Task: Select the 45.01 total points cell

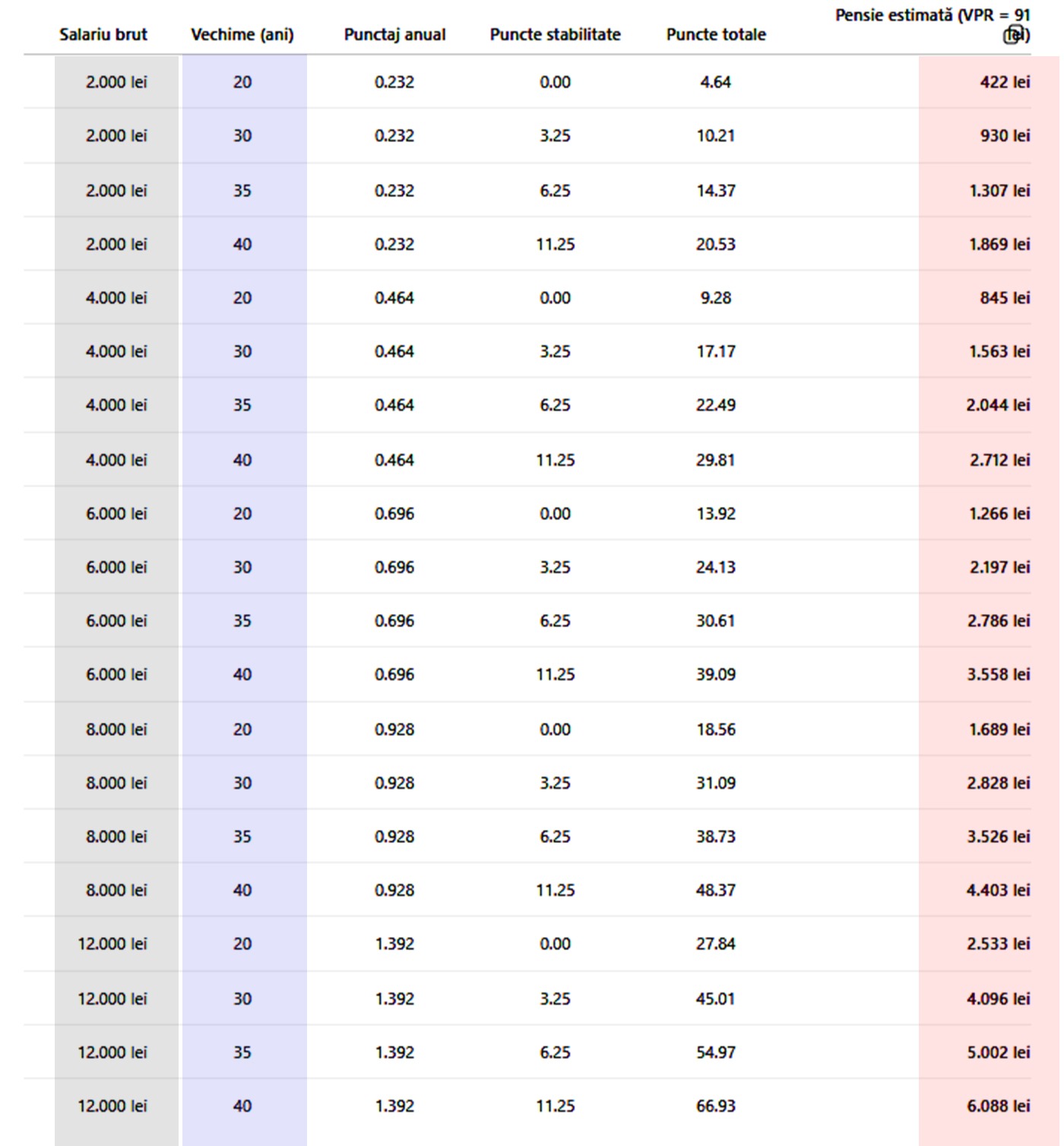Action: (x=716, y=999)
